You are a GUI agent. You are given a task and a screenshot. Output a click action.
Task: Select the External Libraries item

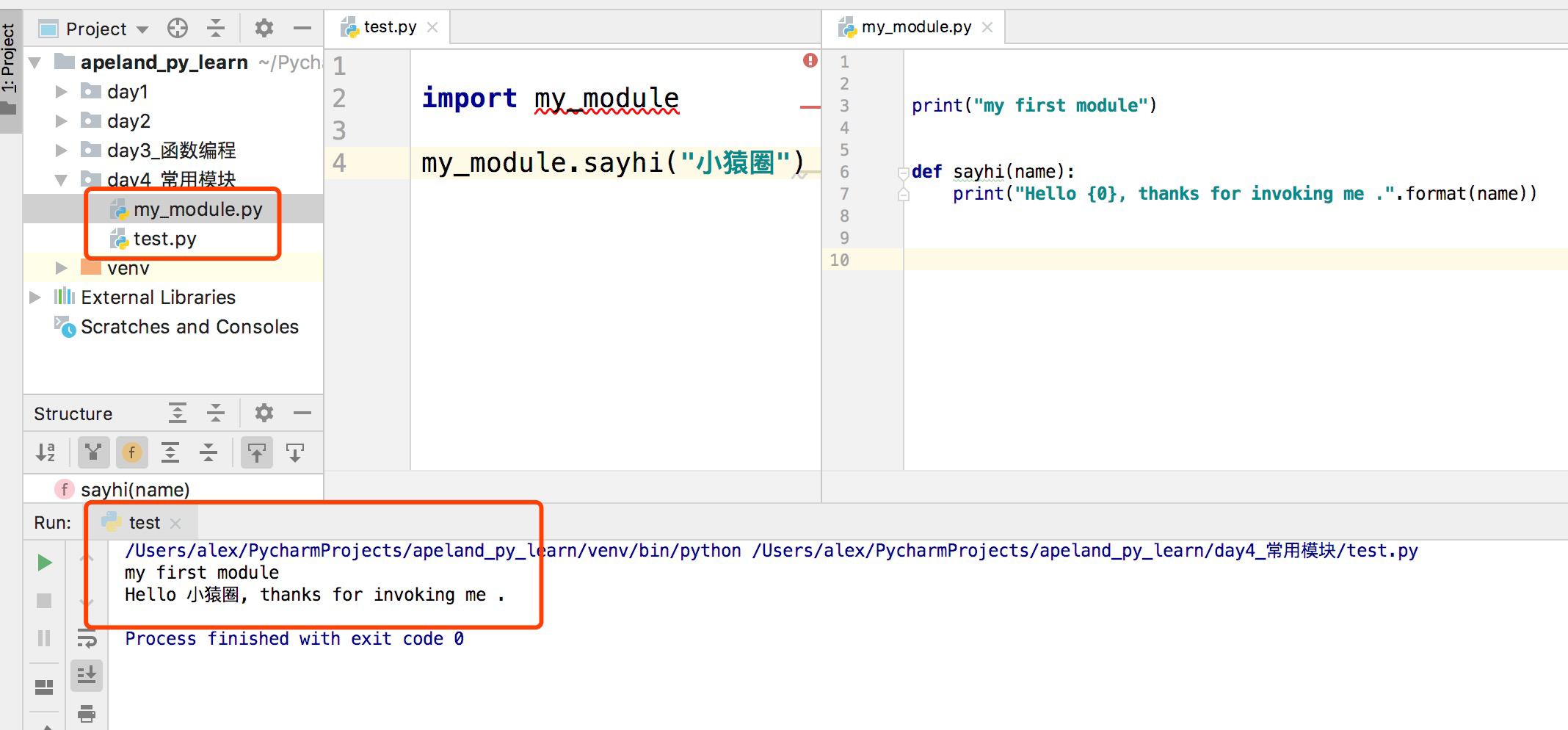tap(145, 297)
